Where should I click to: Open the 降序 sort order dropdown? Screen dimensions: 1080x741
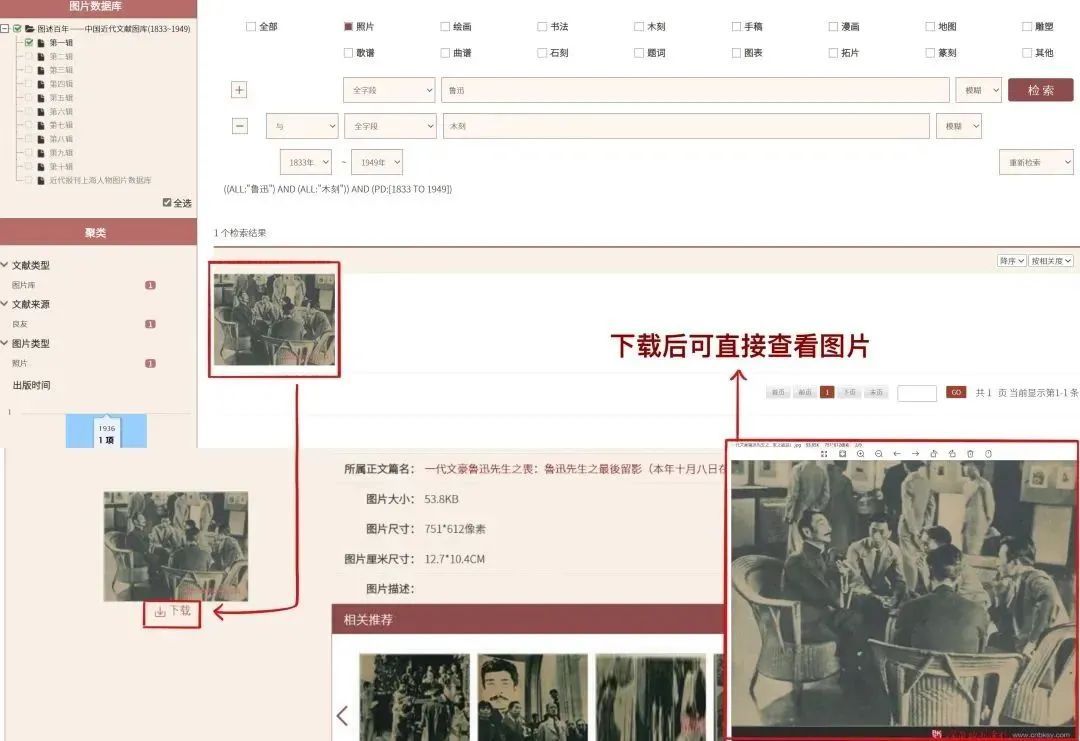[x=1011, y=261]
